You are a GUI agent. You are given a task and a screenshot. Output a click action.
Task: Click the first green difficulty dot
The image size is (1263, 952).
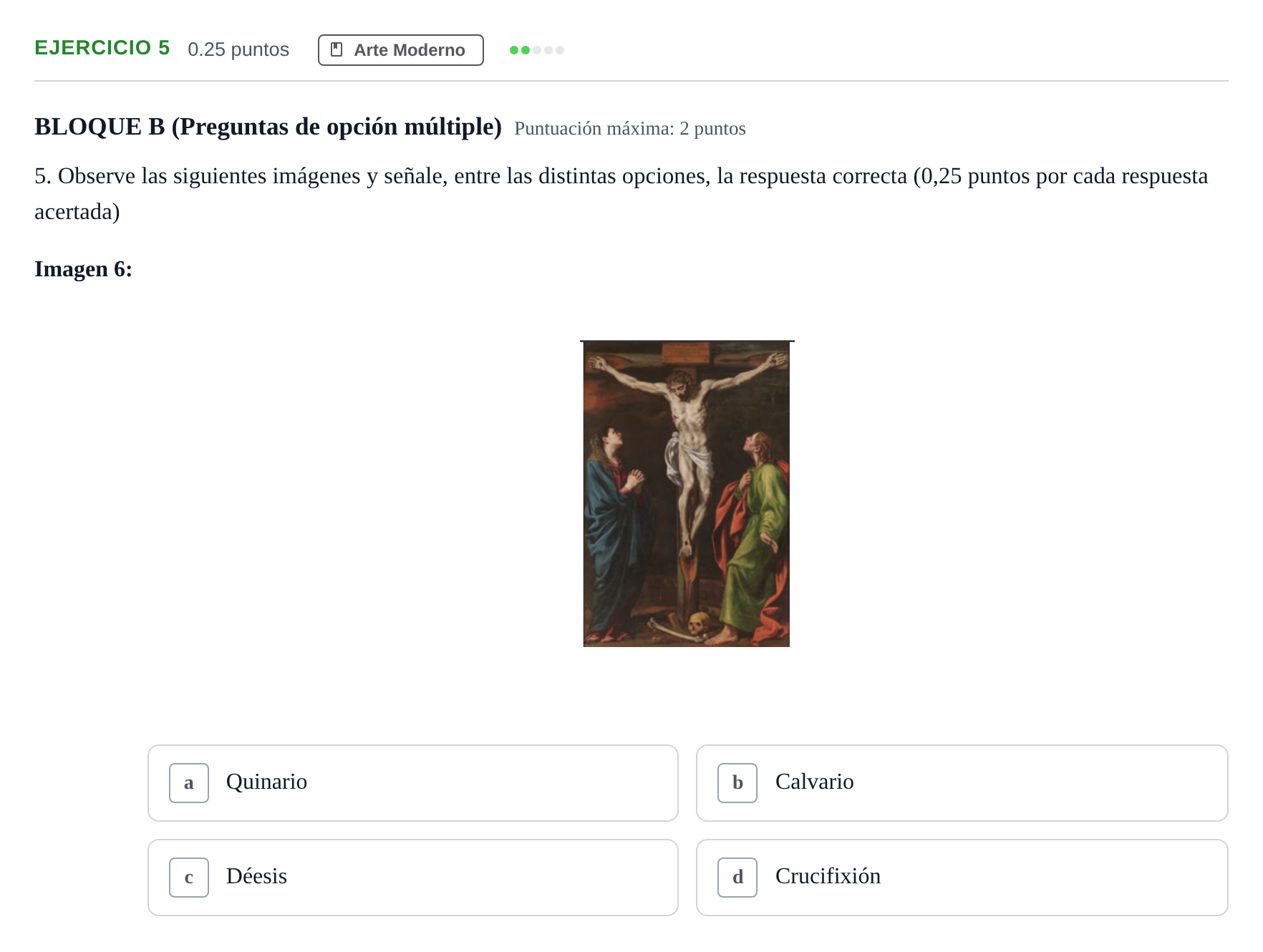(x=513, y=50)
